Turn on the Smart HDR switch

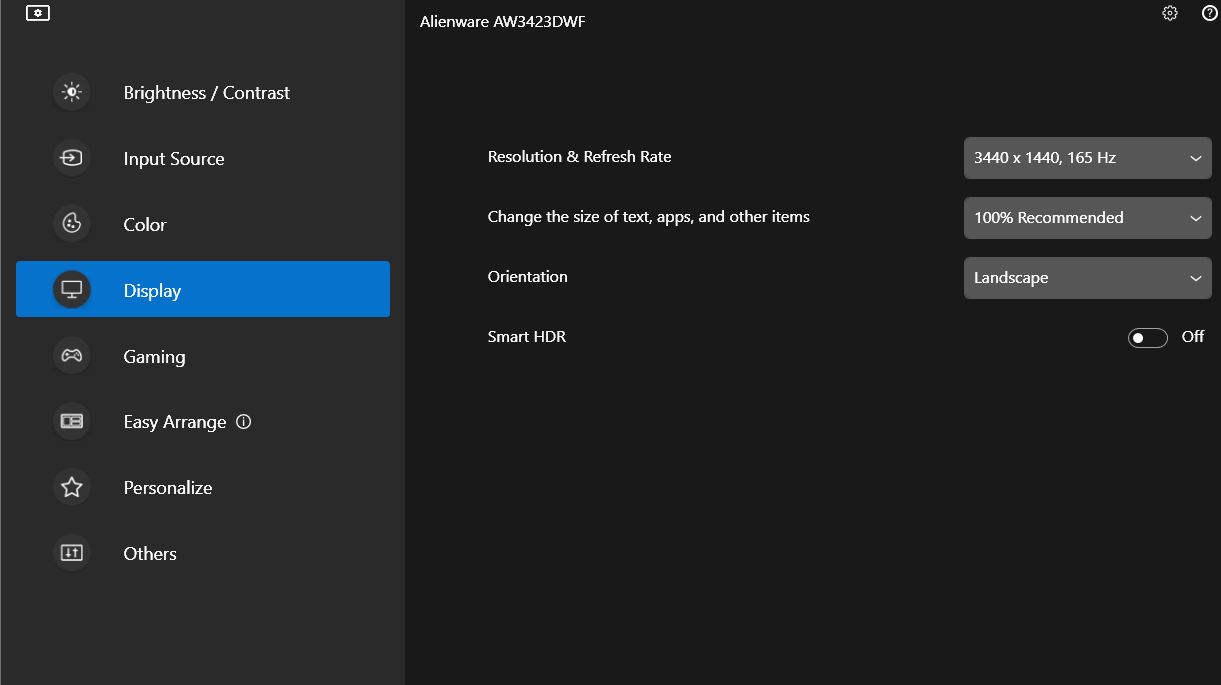[x=1147, y=338]
